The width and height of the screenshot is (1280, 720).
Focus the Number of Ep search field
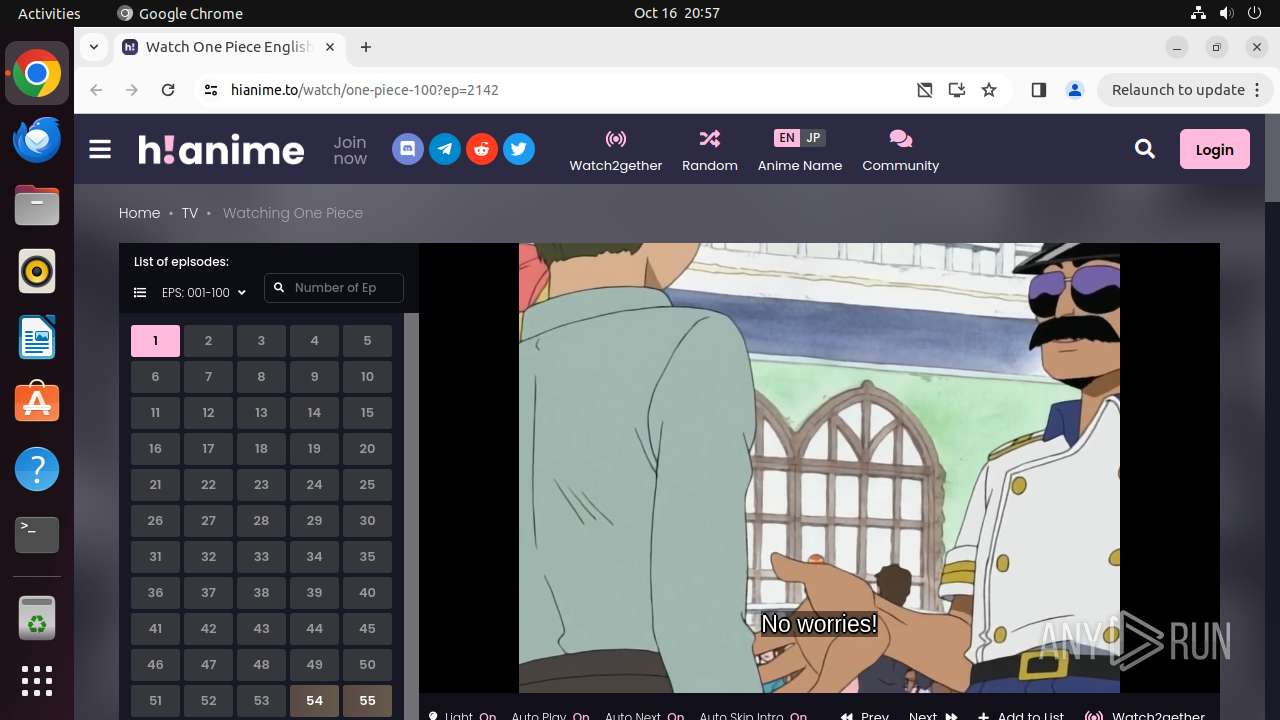(334, 288)
